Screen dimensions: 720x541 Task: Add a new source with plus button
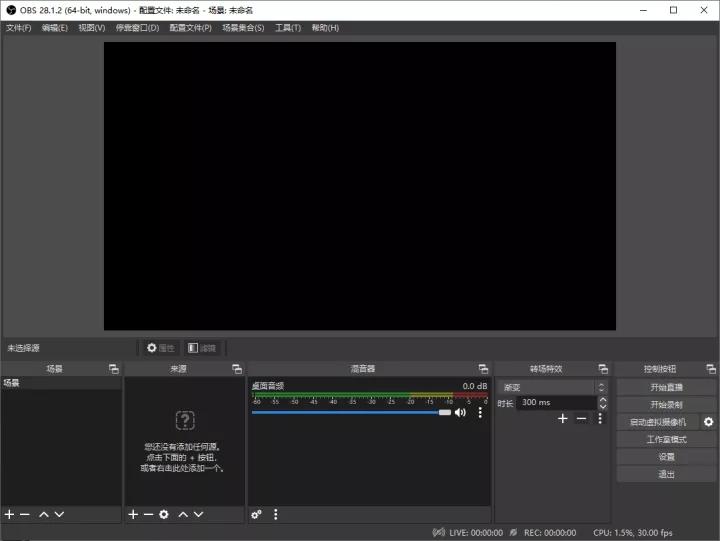133,514
